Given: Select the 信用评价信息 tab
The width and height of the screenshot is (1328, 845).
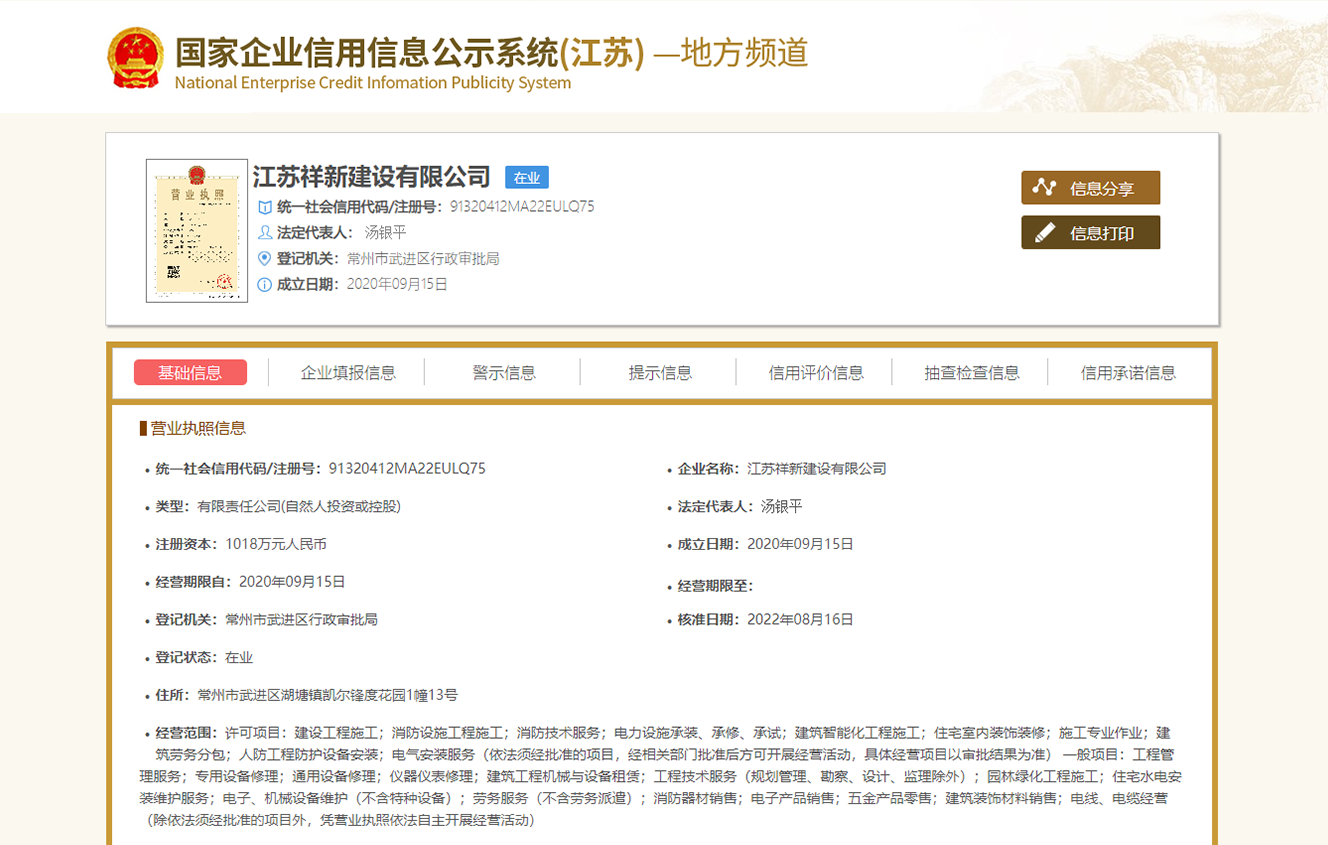Looking at the screenshot, I should click(x=816, y=373).
